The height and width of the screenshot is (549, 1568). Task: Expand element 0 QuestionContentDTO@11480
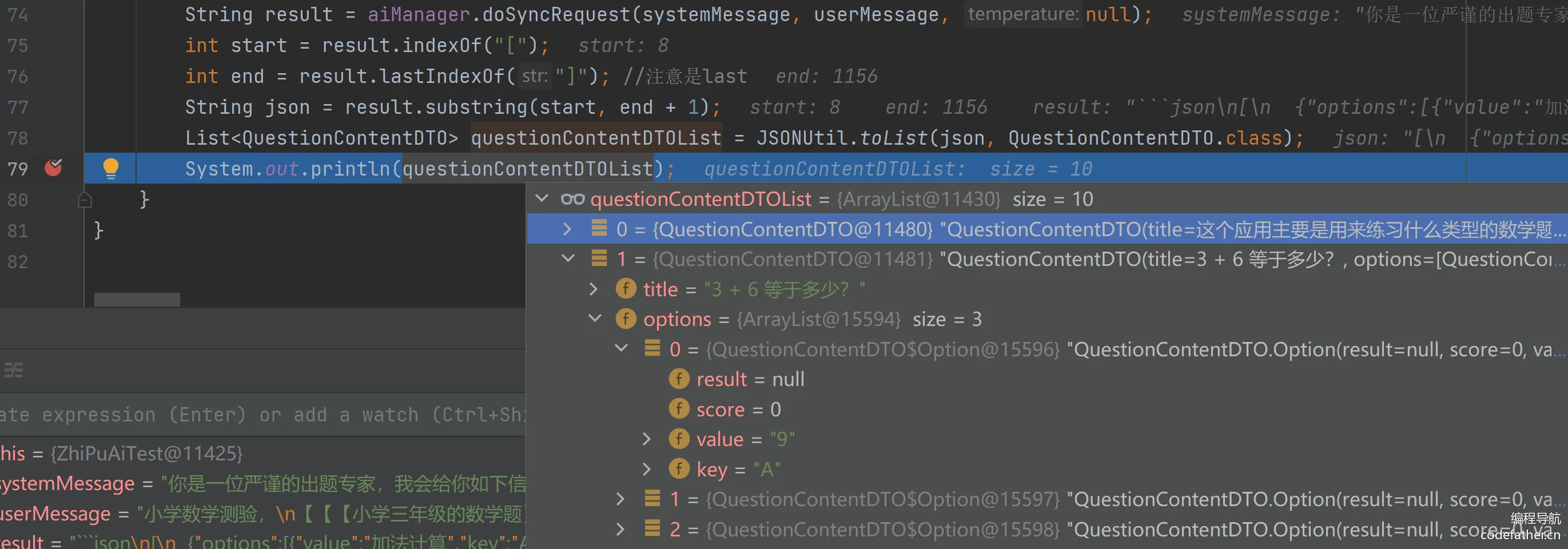click(567, 229)
